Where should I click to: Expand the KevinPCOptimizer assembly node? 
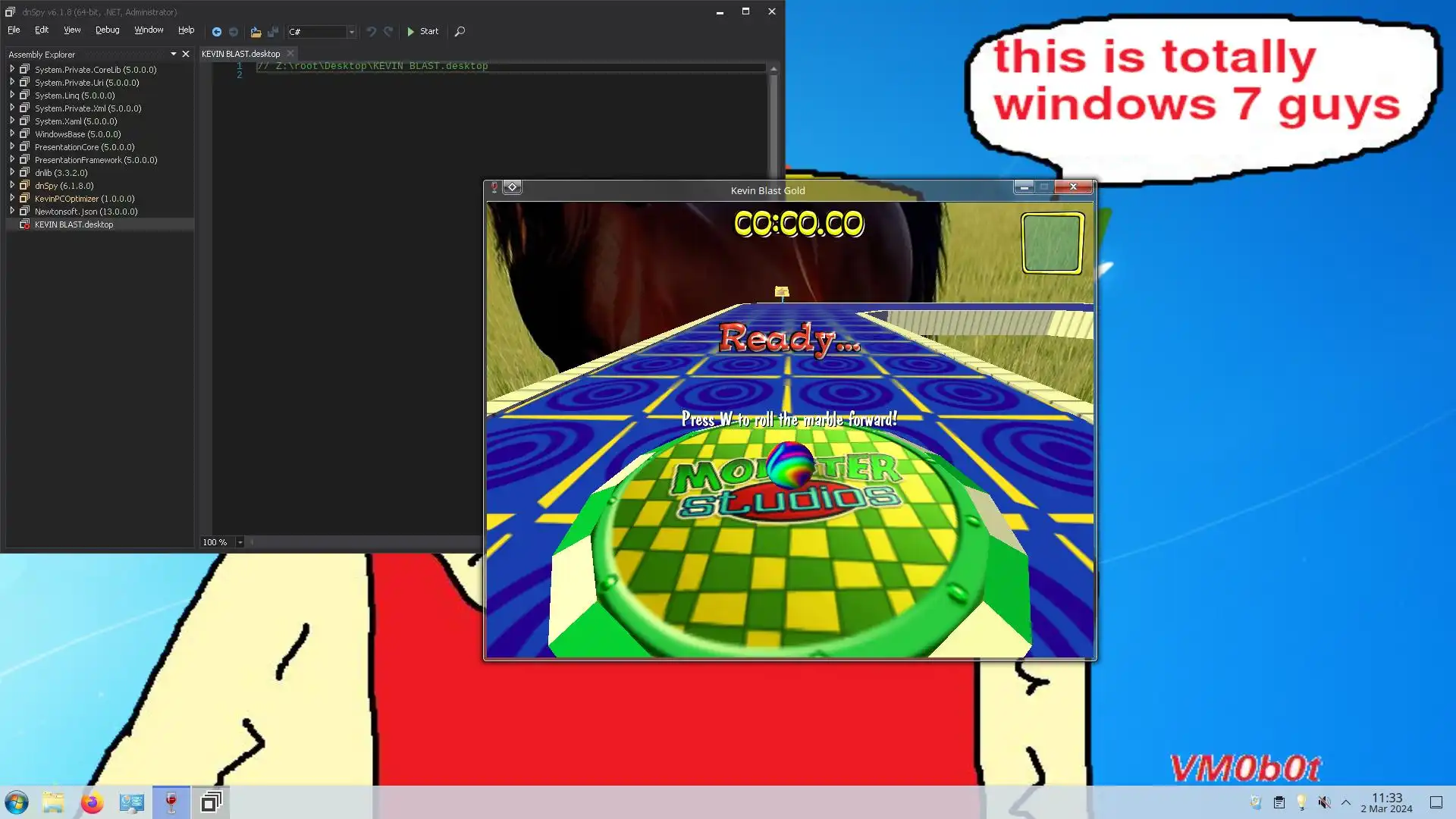pos(12,198)
